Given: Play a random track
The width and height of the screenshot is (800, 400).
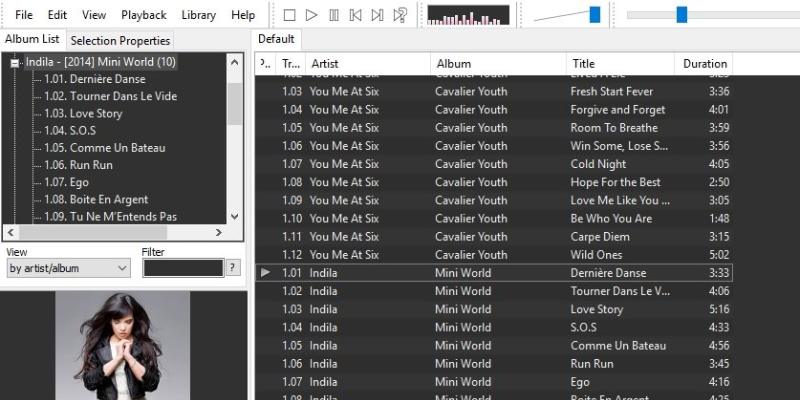Looking at the screenshot, I should [x=400, y=15].
